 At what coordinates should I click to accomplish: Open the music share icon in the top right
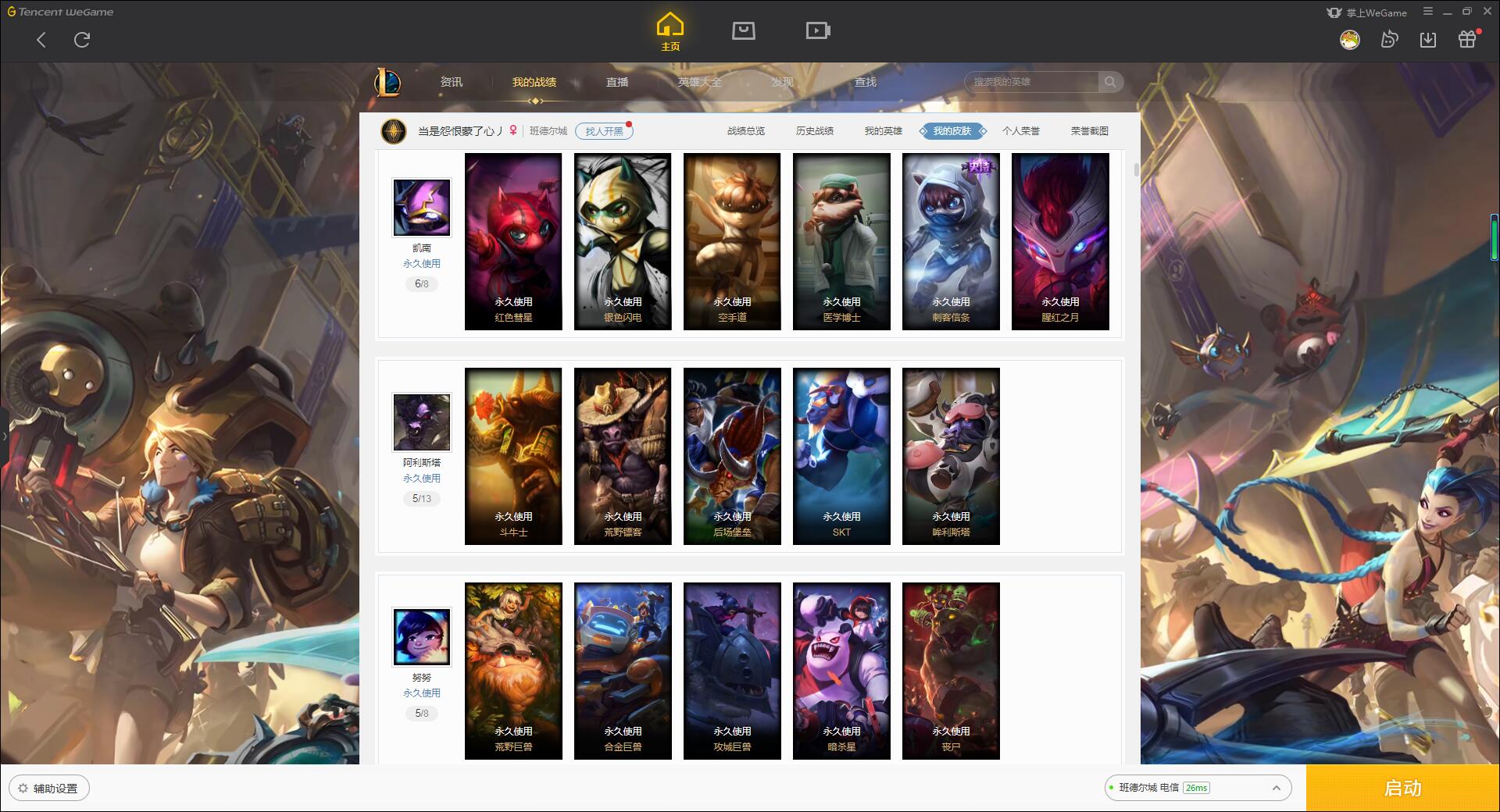(x=1389, y=39)
